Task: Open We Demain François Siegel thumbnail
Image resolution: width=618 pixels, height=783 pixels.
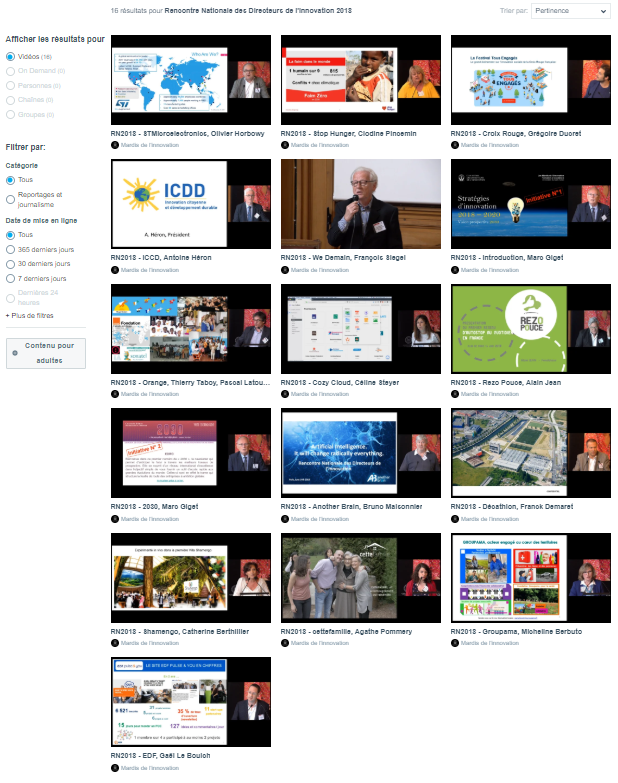Action: tap(361, 204)
